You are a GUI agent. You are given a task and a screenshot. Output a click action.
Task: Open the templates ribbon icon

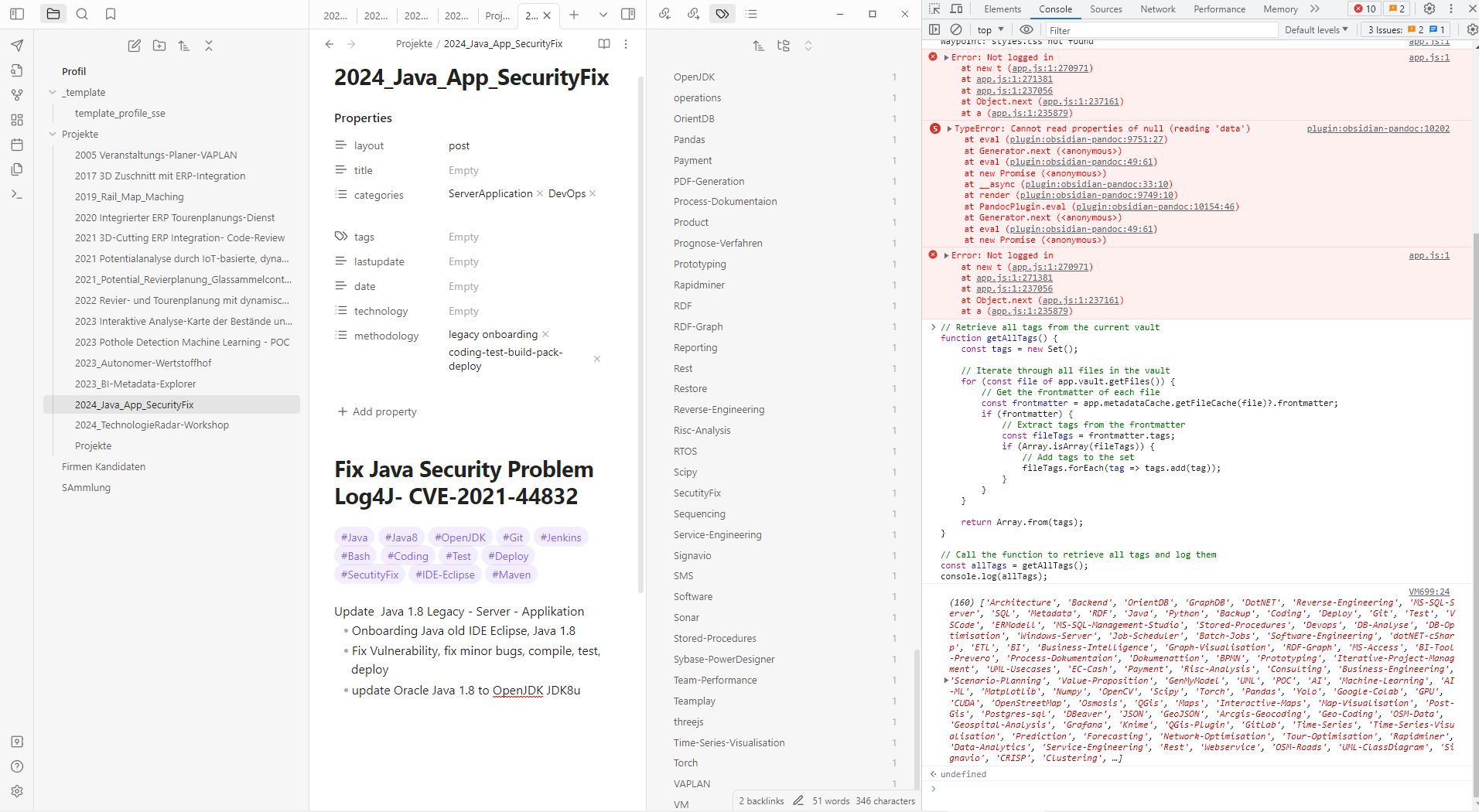coord(17,169)
